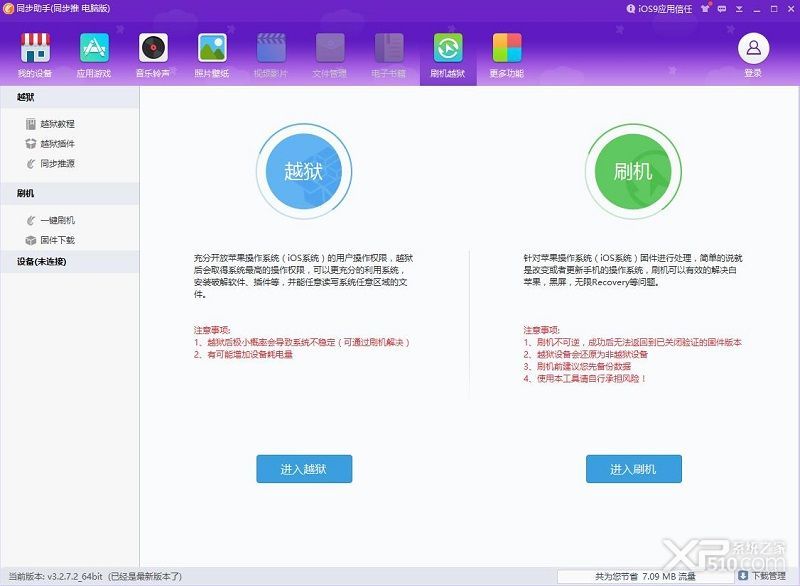Click the 进入刷机 button
This screenshot has height=586, width=800.
pyautogui.click(x=634, y=469)
